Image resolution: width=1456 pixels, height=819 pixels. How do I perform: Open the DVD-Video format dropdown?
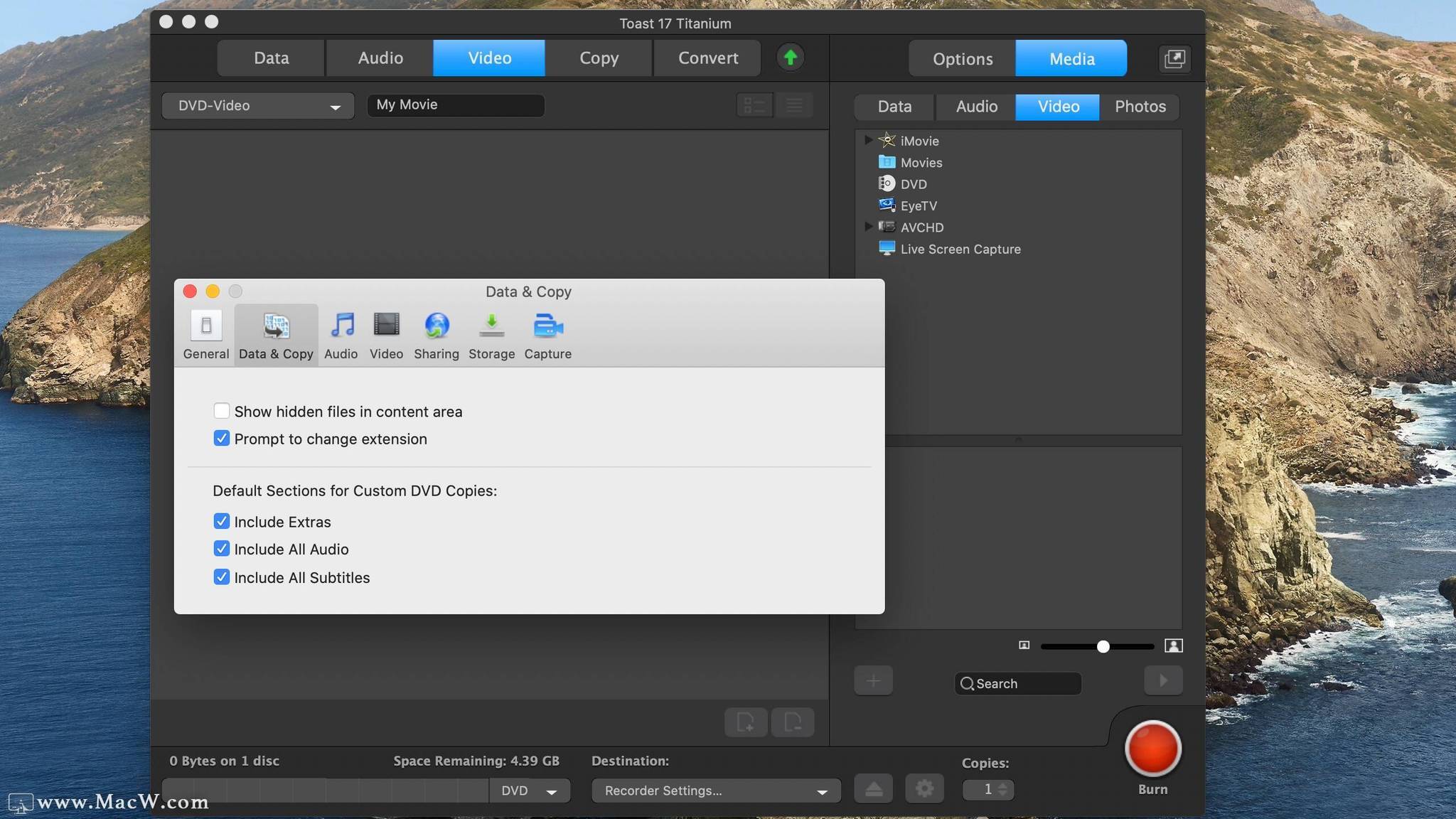click(x=258, y=106)
